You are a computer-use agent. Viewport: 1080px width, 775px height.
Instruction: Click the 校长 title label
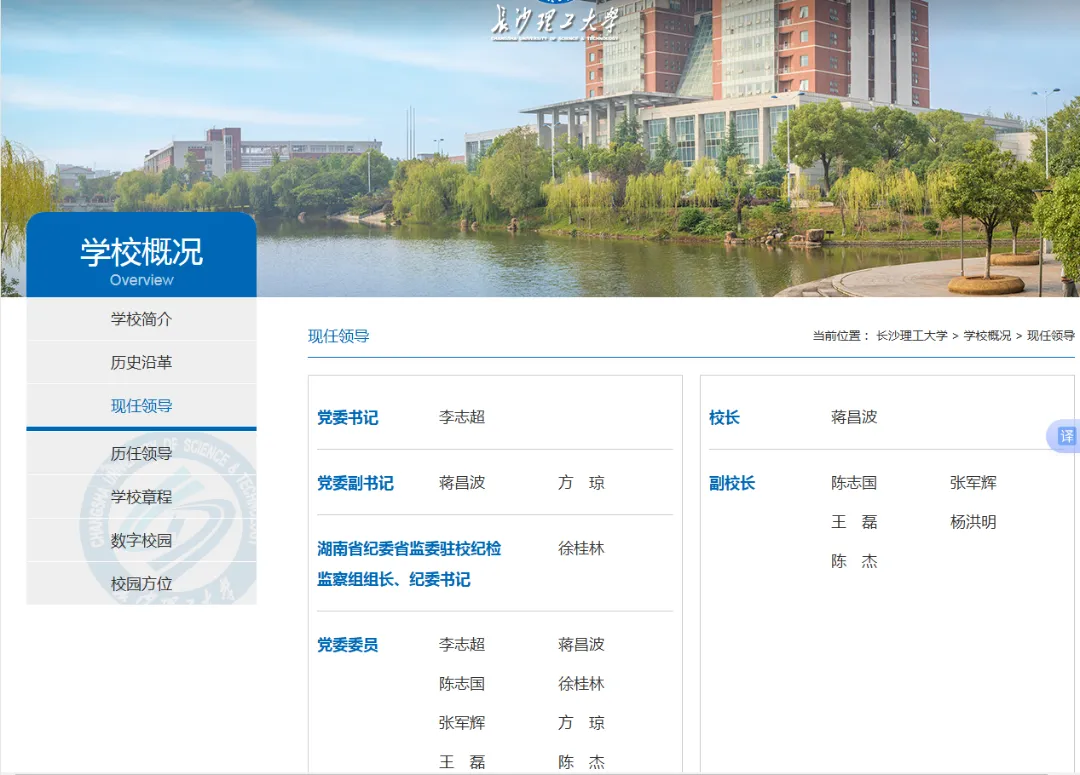click(725, 417)
